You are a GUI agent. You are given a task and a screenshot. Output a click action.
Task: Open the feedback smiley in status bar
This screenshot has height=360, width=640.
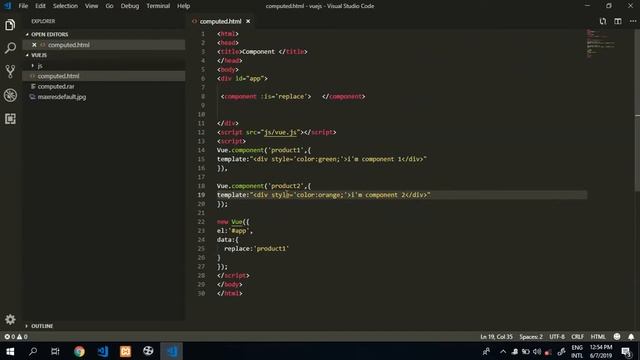click(x=617, y=337)
